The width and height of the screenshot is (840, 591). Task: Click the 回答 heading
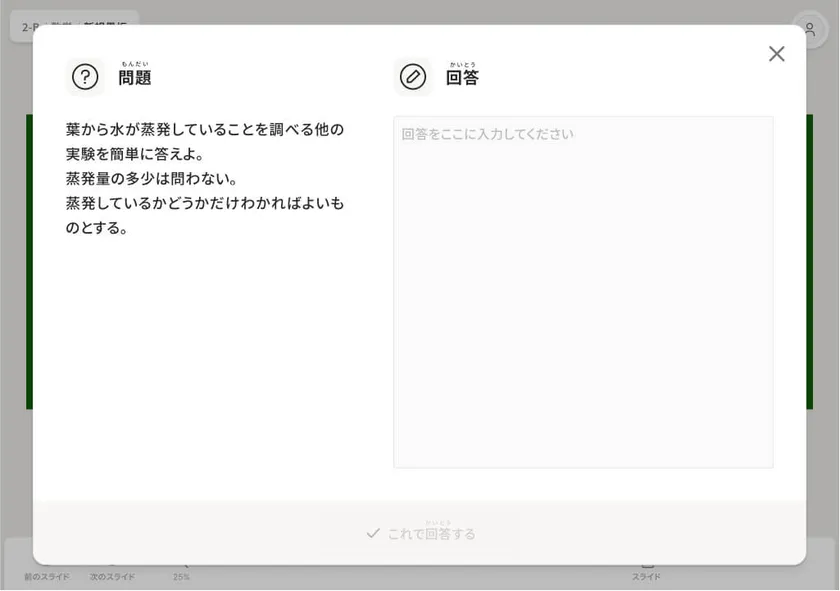pyautogui.click(x=462, y=77)
